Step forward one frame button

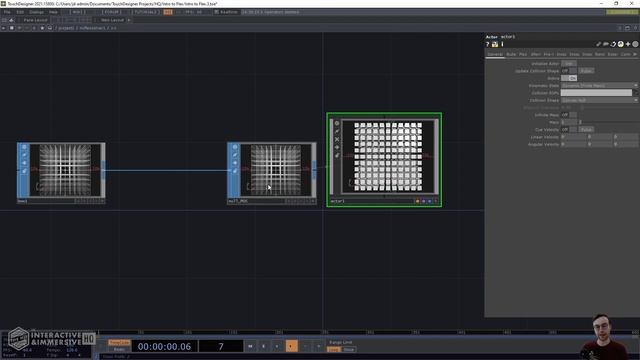pyautogui.click(x=319, y=347)
